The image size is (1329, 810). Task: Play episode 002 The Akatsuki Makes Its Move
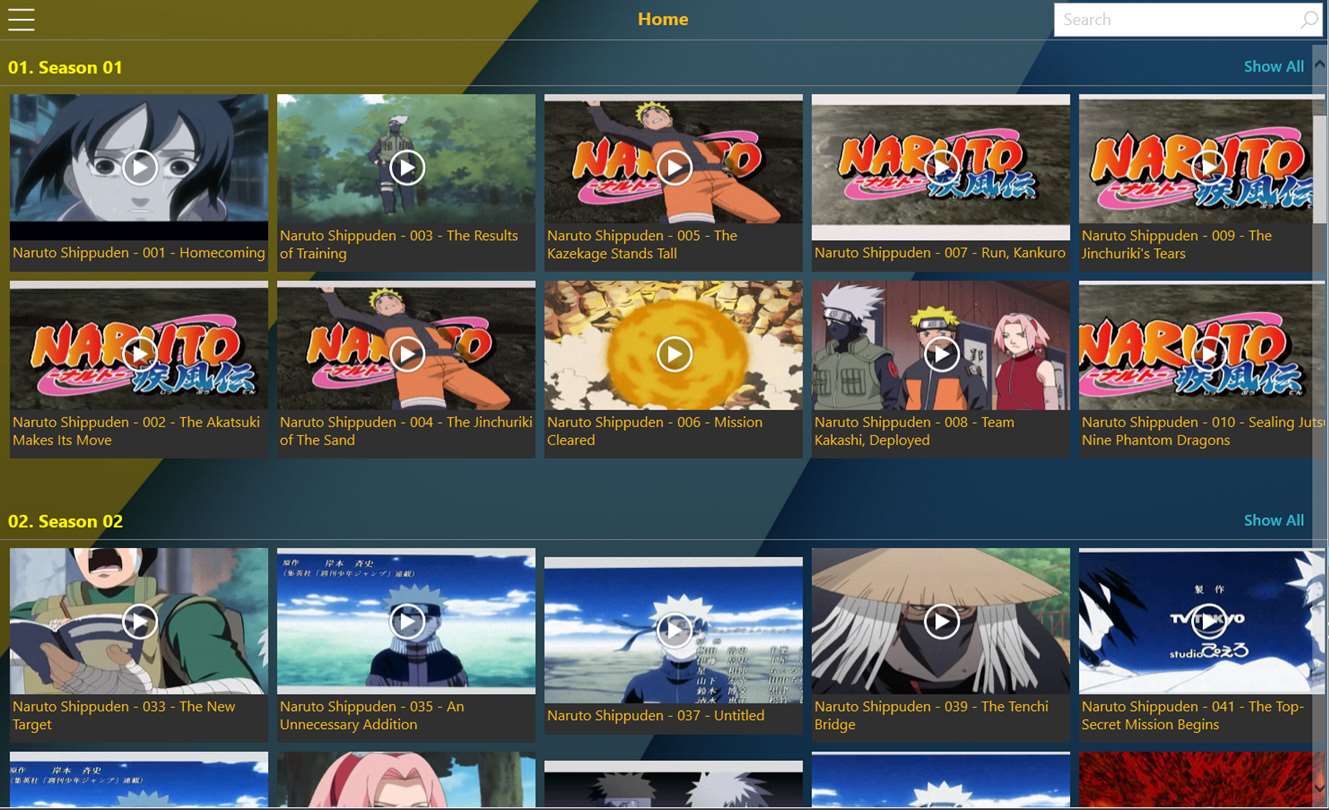[x=139, y=353]
